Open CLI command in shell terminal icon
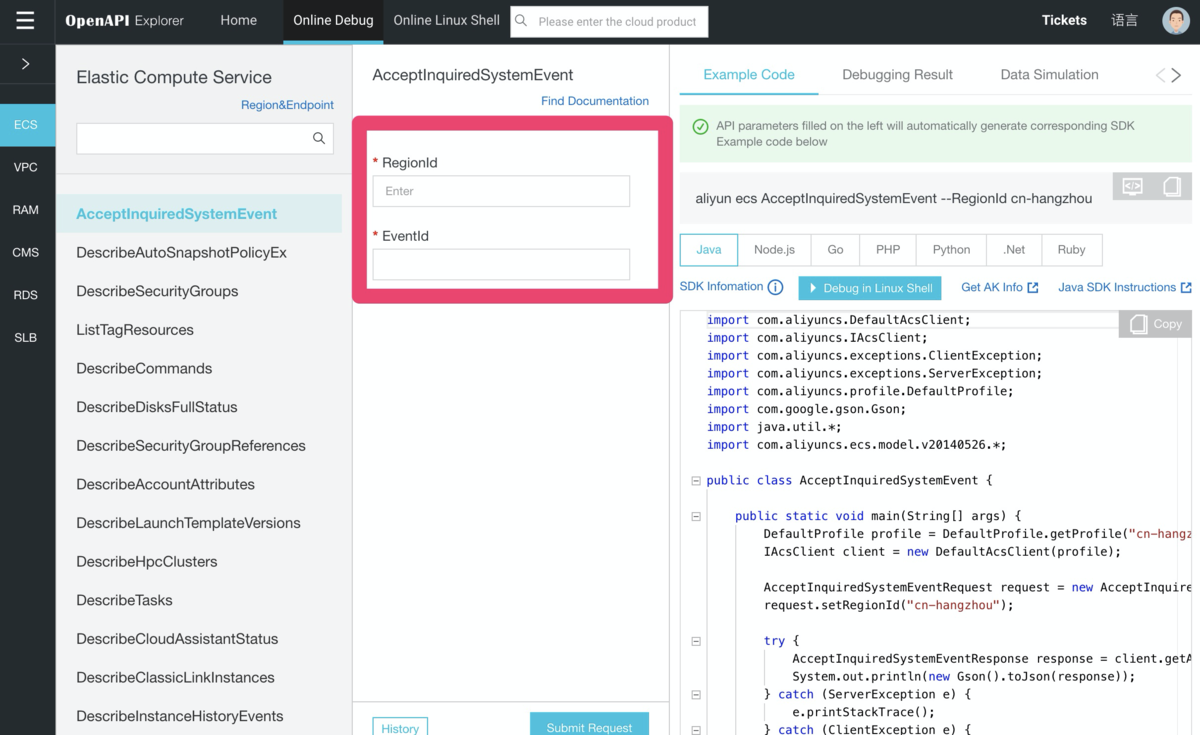The height and width of the screenshot is (735, 1200). tap(1132, 187)
